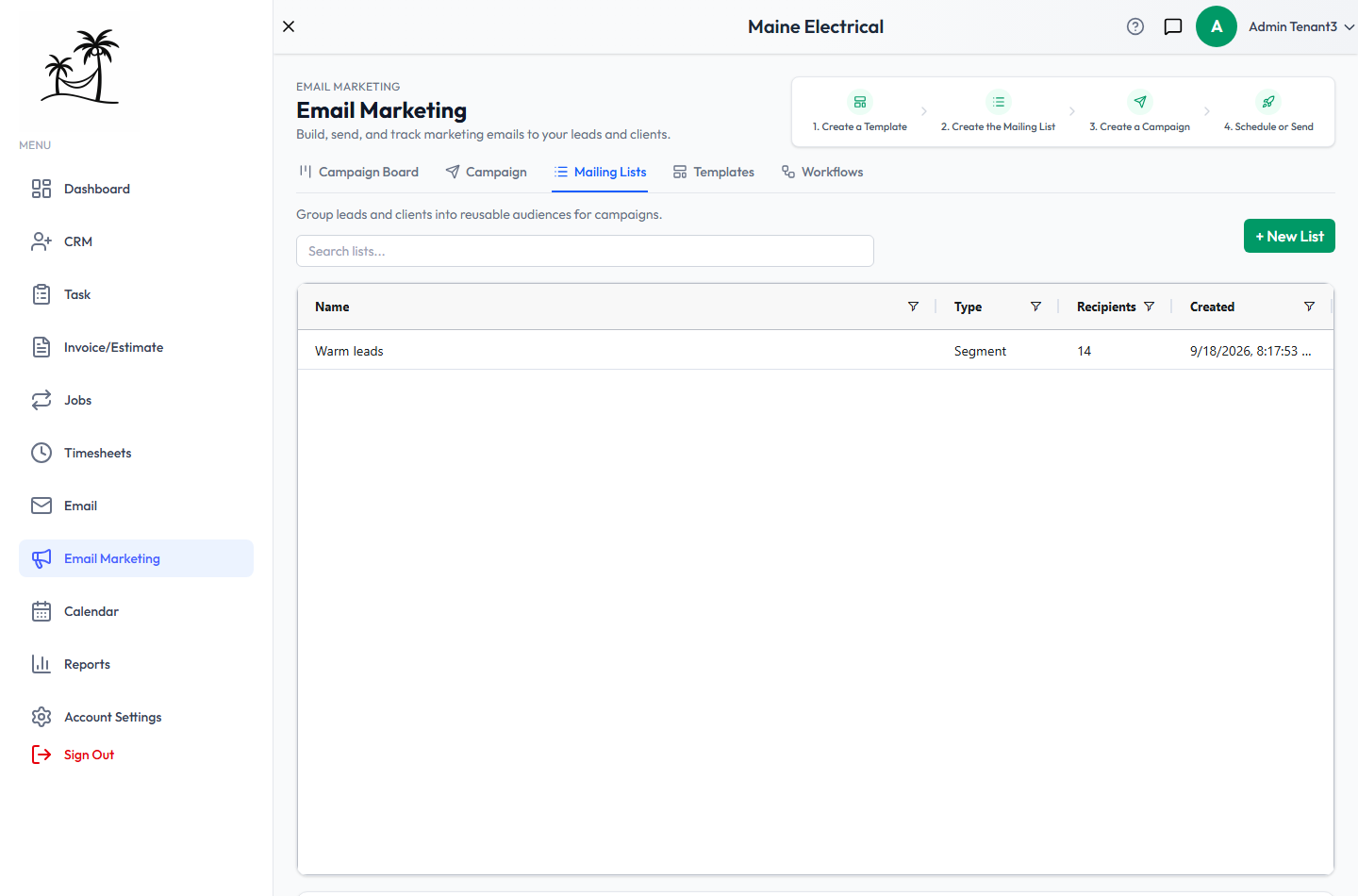Open Dashboard from the sidebar

pos(136,189)
